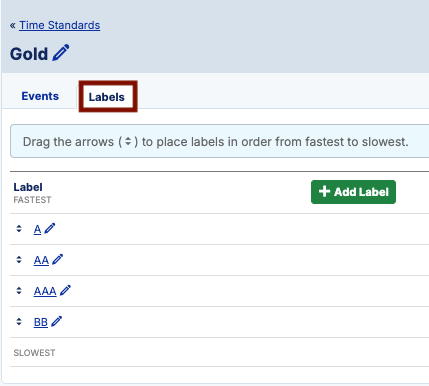
Task: Edit label BB using its pencil icon
Action: click(57, 321)
